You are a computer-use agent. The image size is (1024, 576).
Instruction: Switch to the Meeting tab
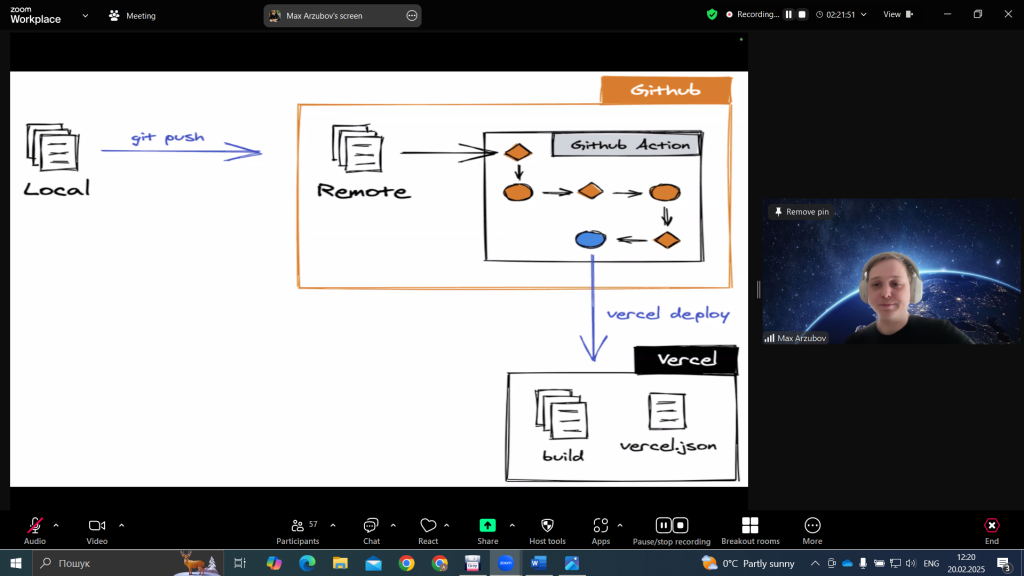pyautogui.click(x=132, y=16)
